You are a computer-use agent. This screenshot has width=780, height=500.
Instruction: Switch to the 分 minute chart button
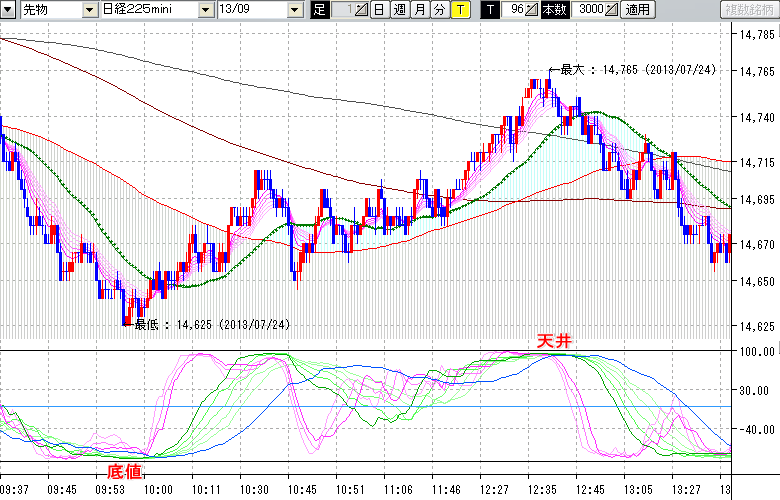pos(439,10)
